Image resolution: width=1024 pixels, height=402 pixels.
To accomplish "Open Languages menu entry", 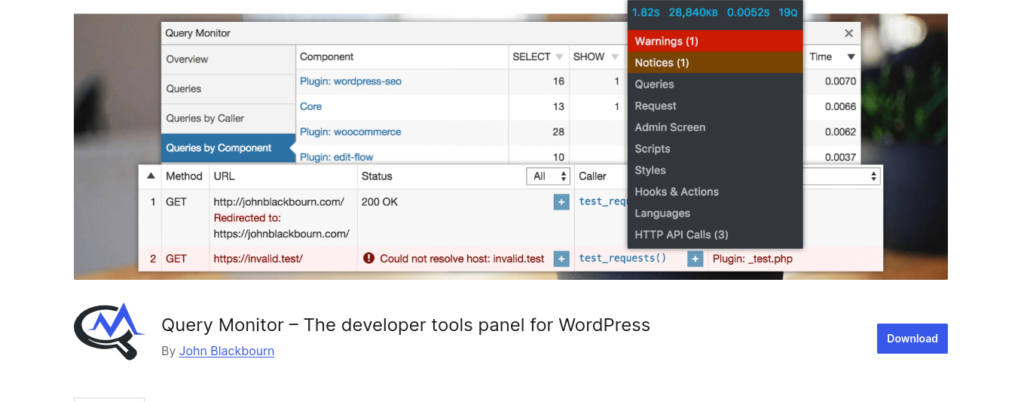I will 715,213.
